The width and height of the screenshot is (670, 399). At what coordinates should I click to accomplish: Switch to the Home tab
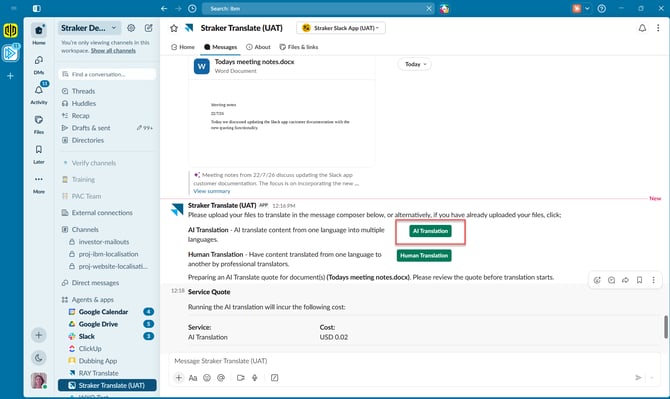[182, 47]
